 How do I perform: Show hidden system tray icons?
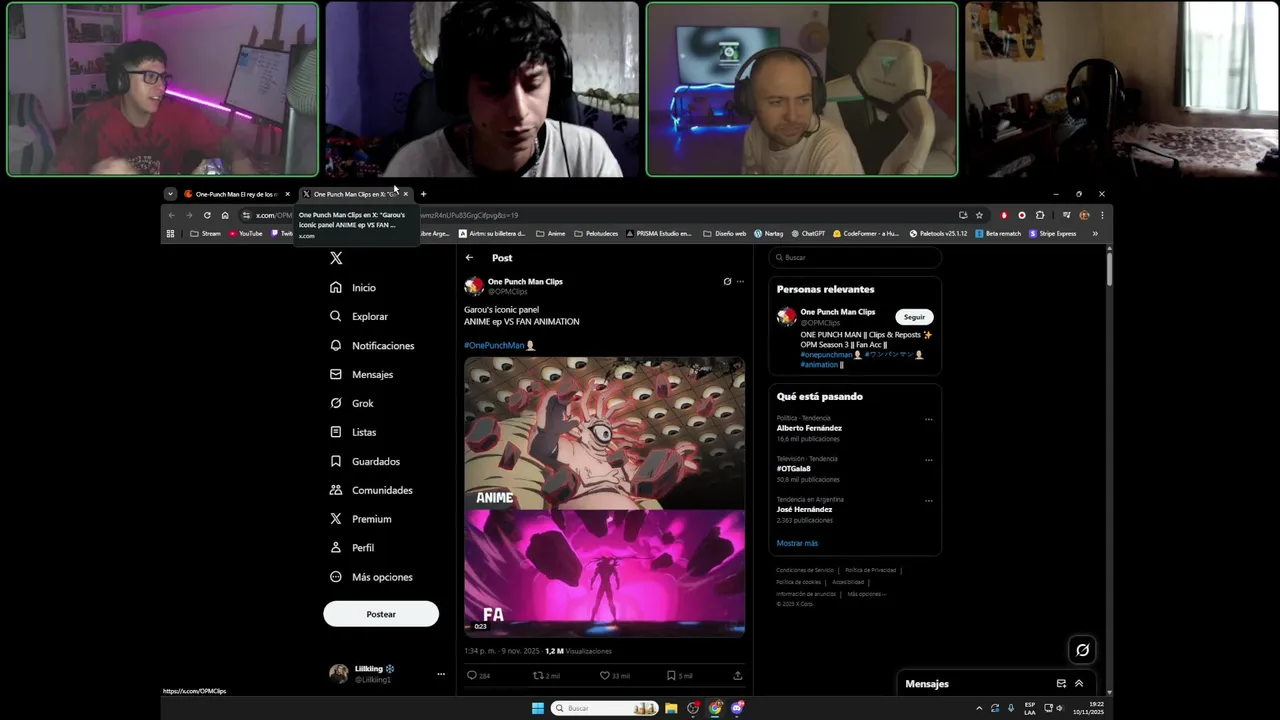pos(979,708)
